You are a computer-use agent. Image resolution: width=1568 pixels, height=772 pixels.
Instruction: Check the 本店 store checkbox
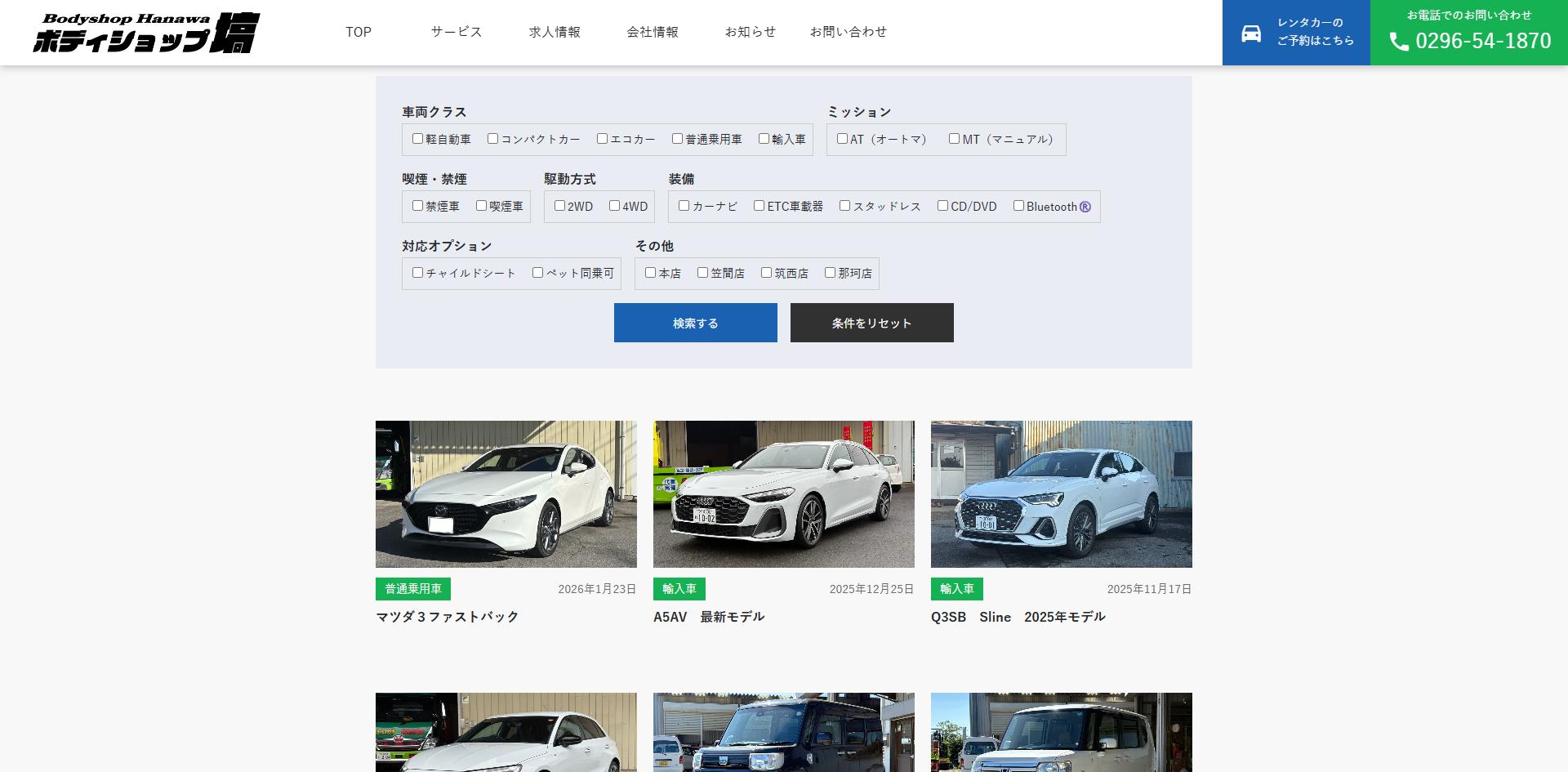pyautogui.click(x=650, y=273)
